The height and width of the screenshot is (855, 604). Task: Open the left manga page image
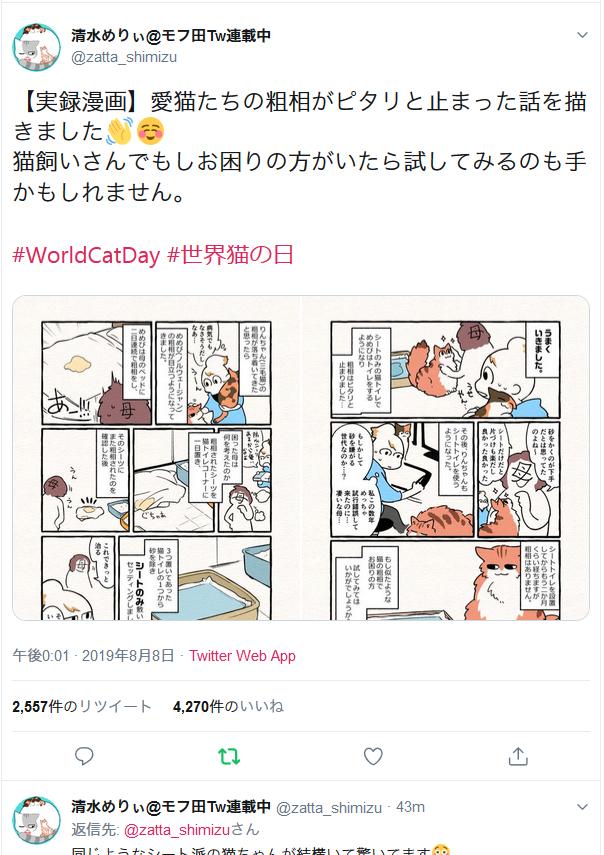[x=156, y=457]
